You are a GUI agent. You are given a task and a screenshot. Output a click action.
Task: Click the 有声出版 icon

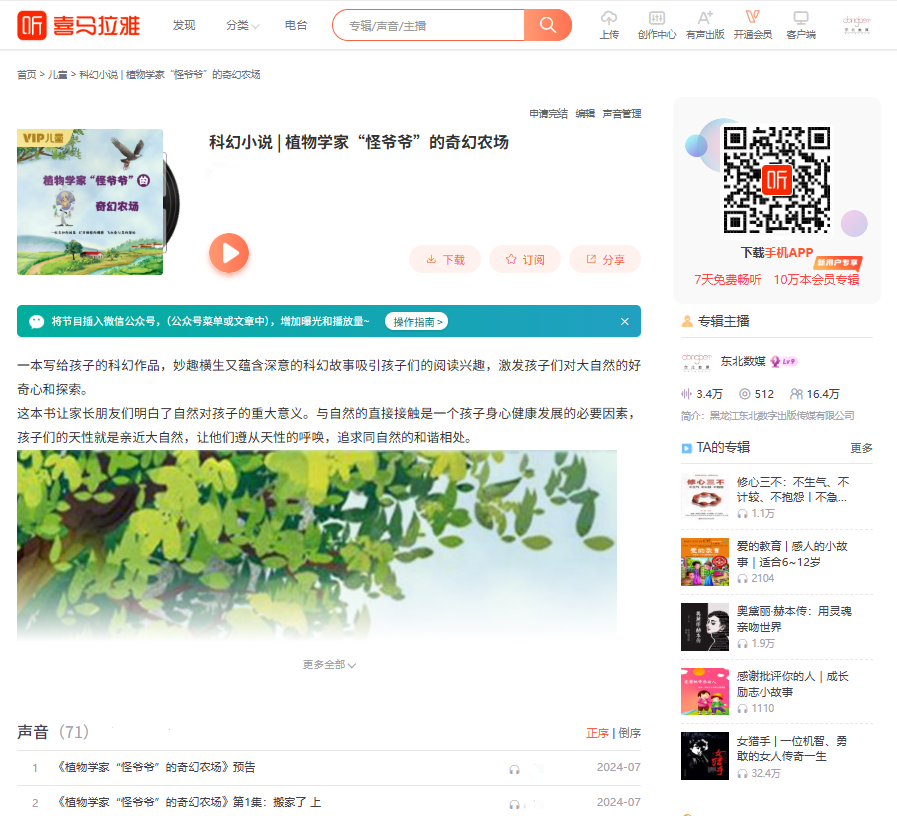pos(705,25)
